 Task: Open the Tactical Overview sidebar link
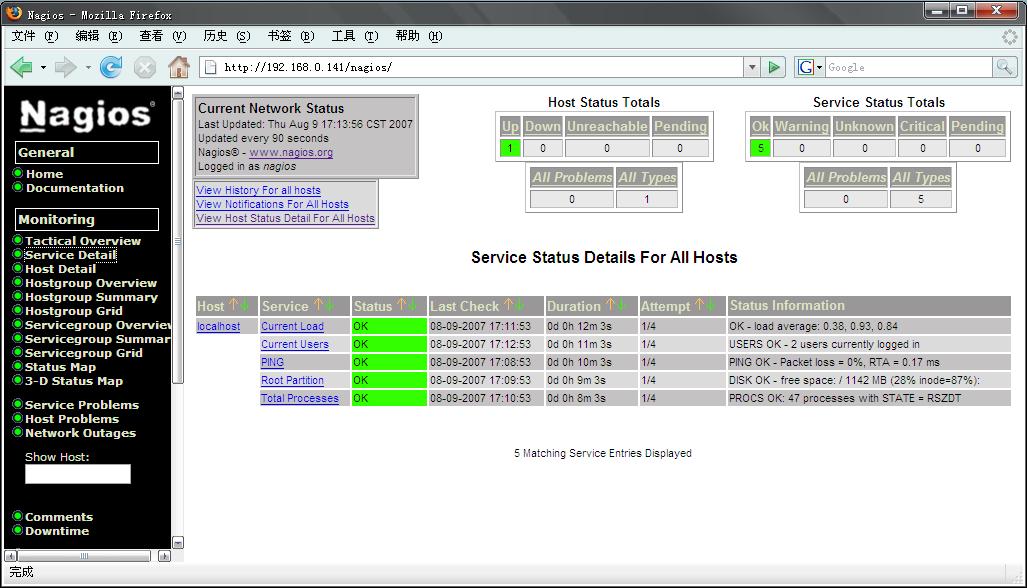[83, 241]
